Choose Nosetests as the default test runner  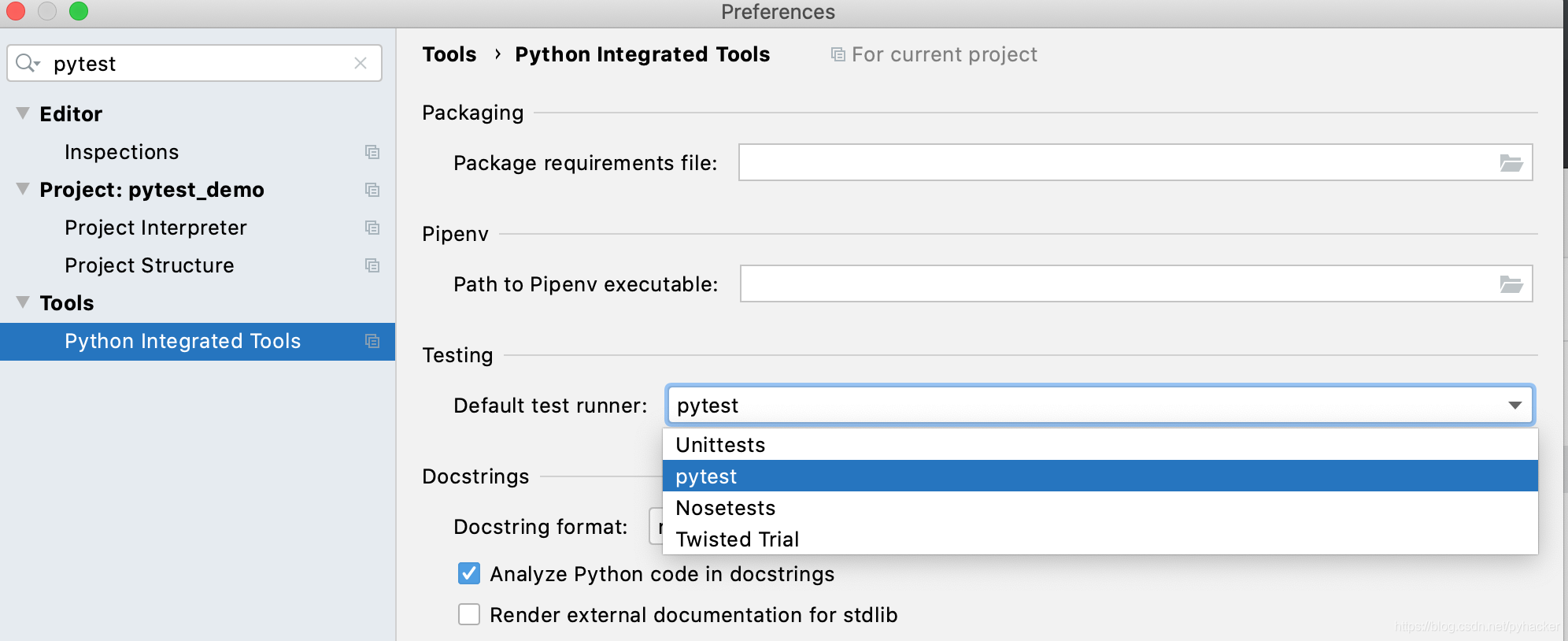[x=725, y=508]
